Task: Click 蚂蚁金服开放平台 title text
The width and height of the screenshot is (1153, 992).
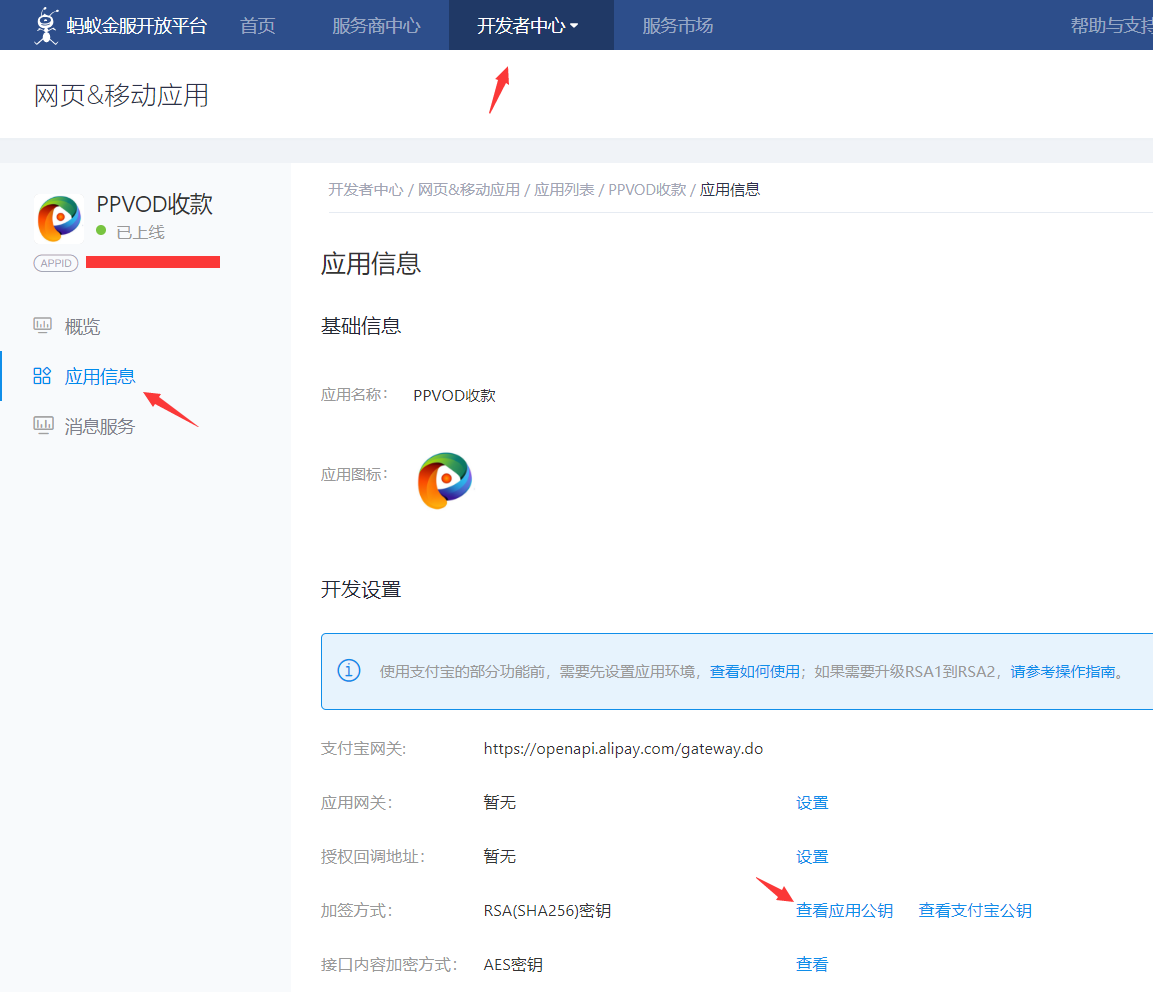Action: 137,26
